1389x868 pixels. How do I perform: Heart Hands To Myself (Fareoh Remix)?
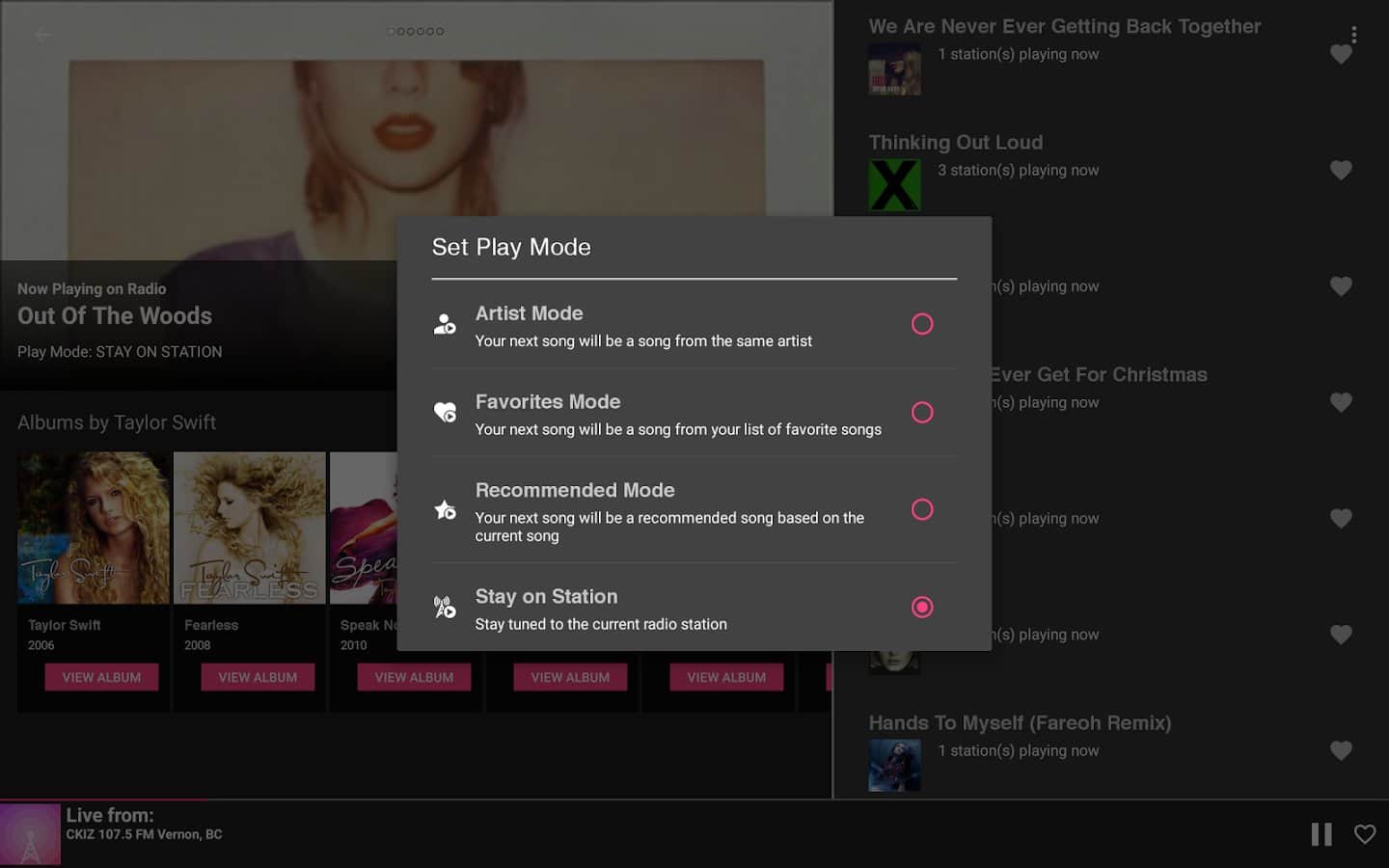coord(1341,750)
